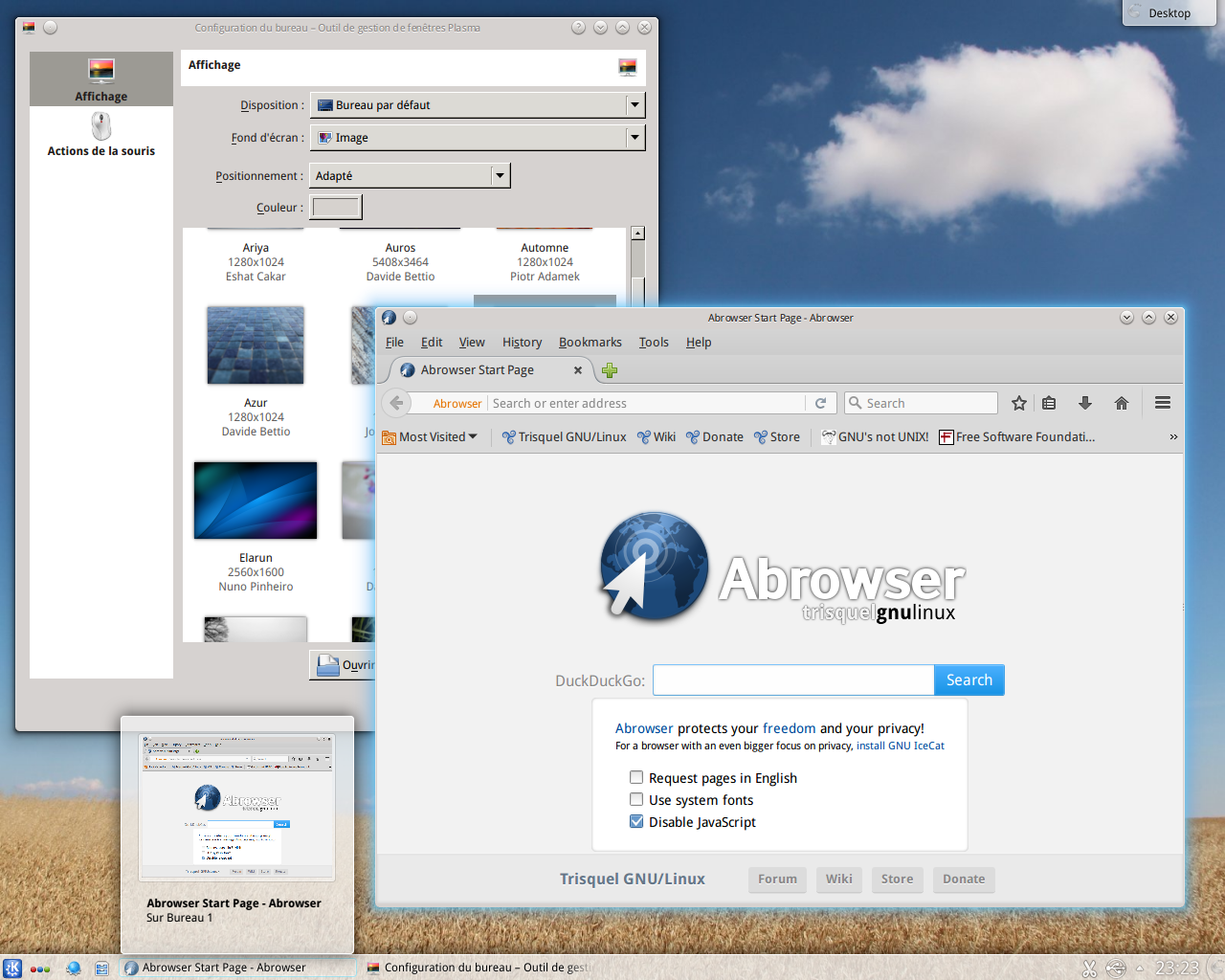Open the KDE application launcher

12,968
